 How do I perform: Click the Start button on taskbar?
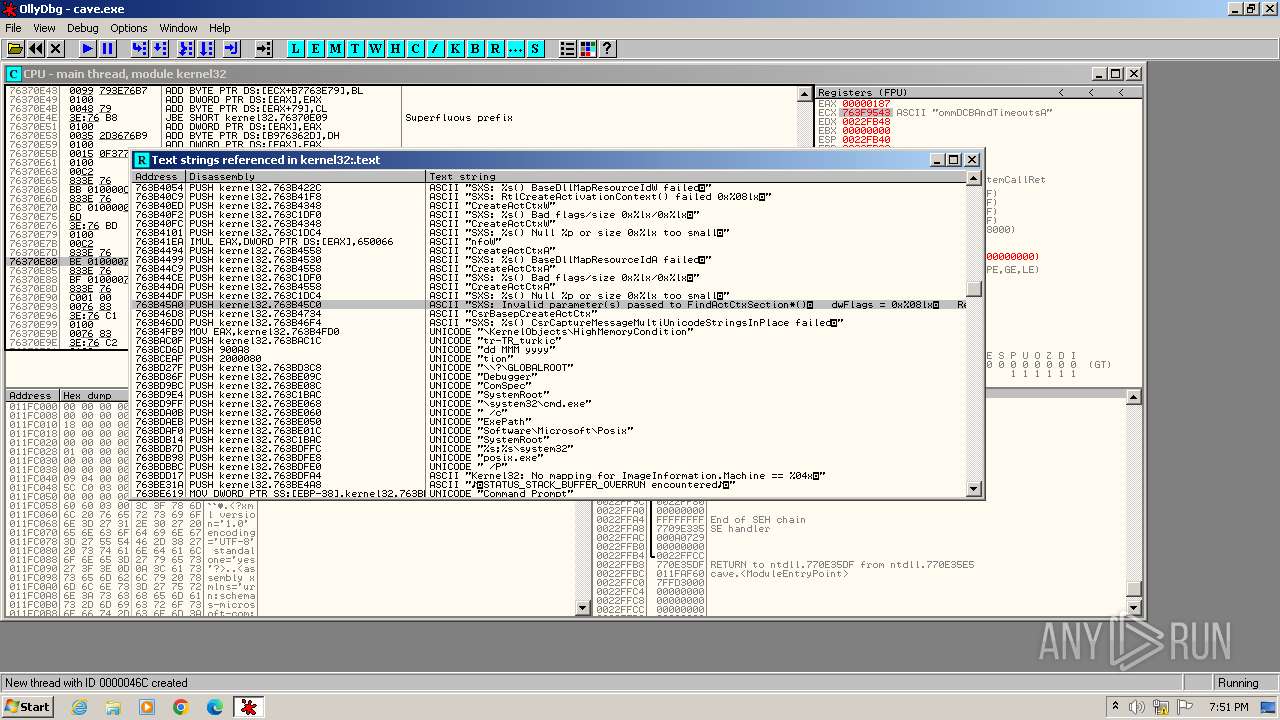28,707
